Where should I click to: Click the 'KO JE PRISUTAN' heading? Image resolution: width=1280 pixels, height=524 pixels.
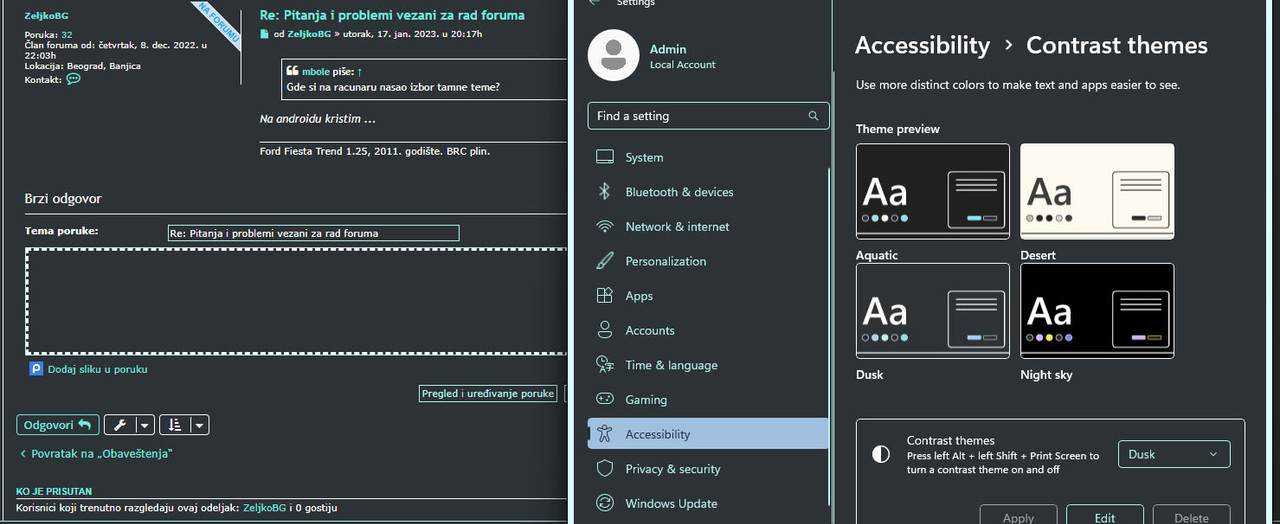tap(54, 492)
